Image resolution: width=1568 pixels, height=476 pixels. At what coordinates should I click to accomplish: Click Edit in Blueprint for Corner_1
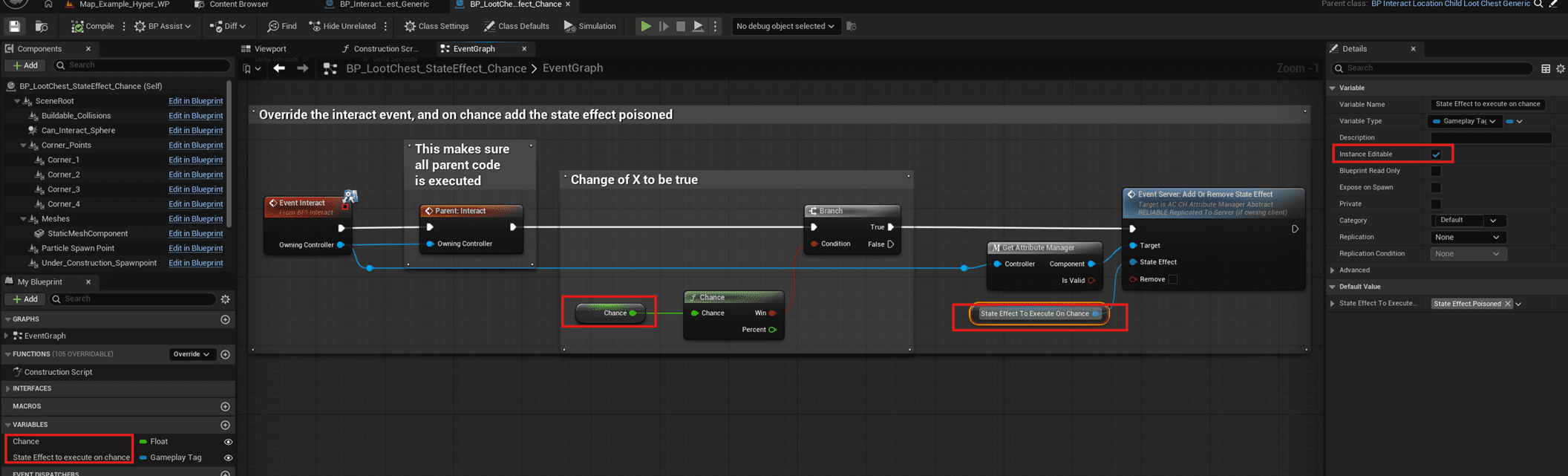coord(195,160)
